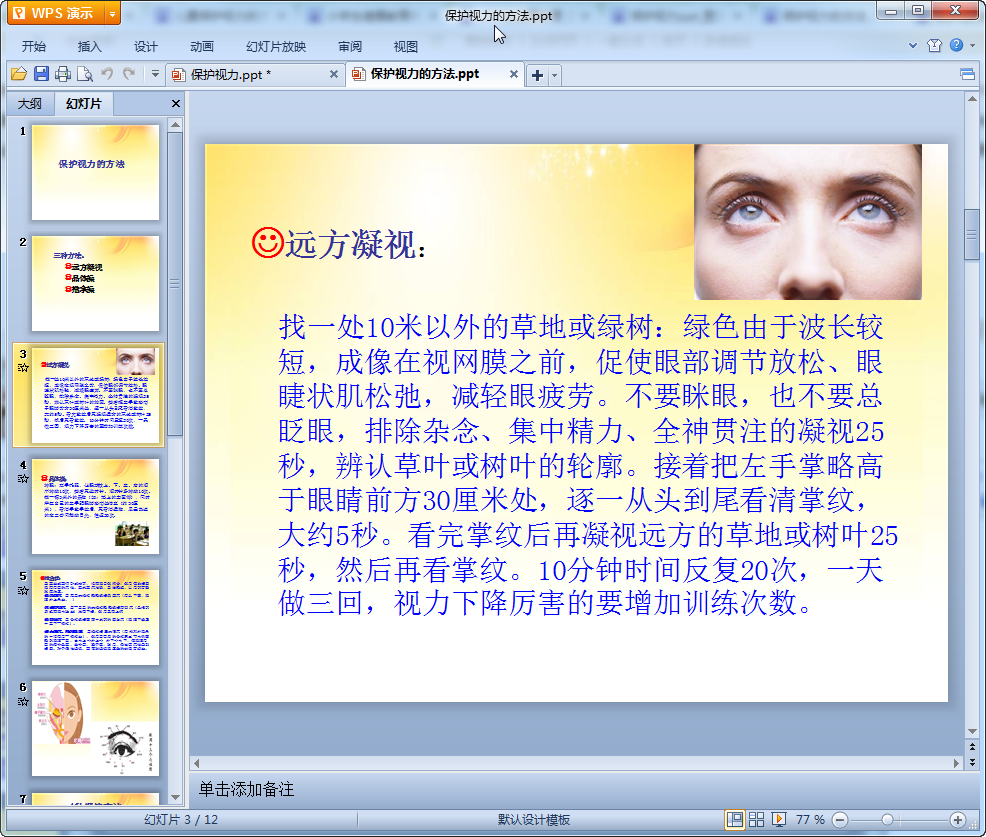Select slide 5 thumbnail of dense blue text
986x837 pixels.
tap(96, 618)
